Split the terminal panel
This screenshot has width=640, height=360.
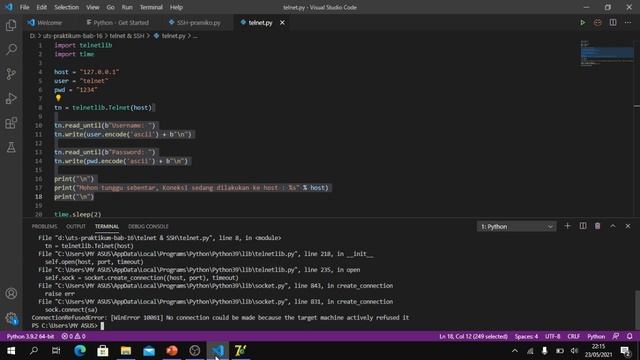tap(583, 226)
